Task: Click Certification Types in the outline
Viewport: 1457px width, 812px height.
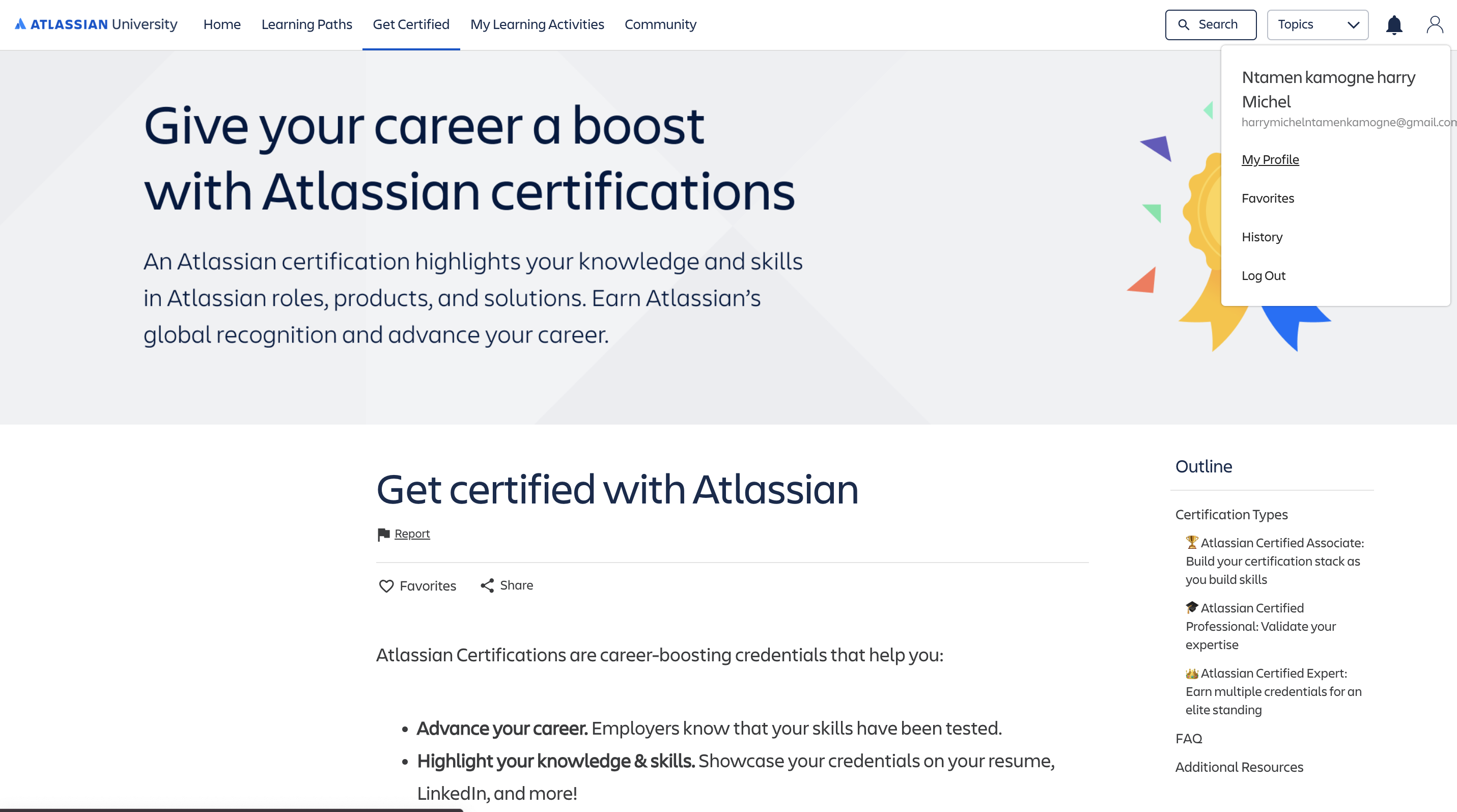Action: tap(1231, 515)
